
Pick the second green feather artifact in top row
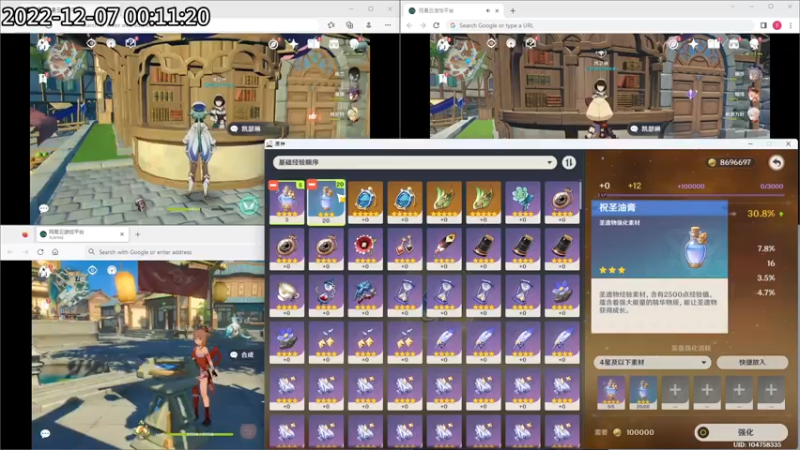pos(483,203)
